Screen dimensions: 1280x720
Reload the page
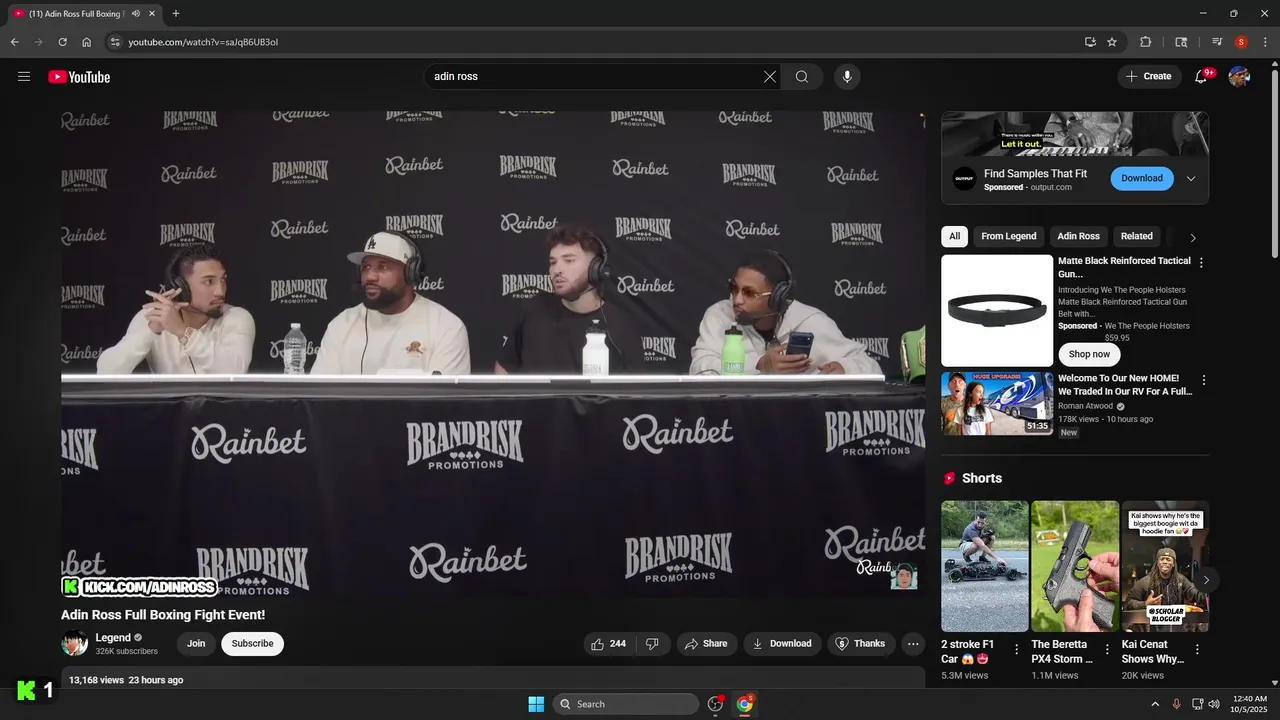click(x=62, y=42)
